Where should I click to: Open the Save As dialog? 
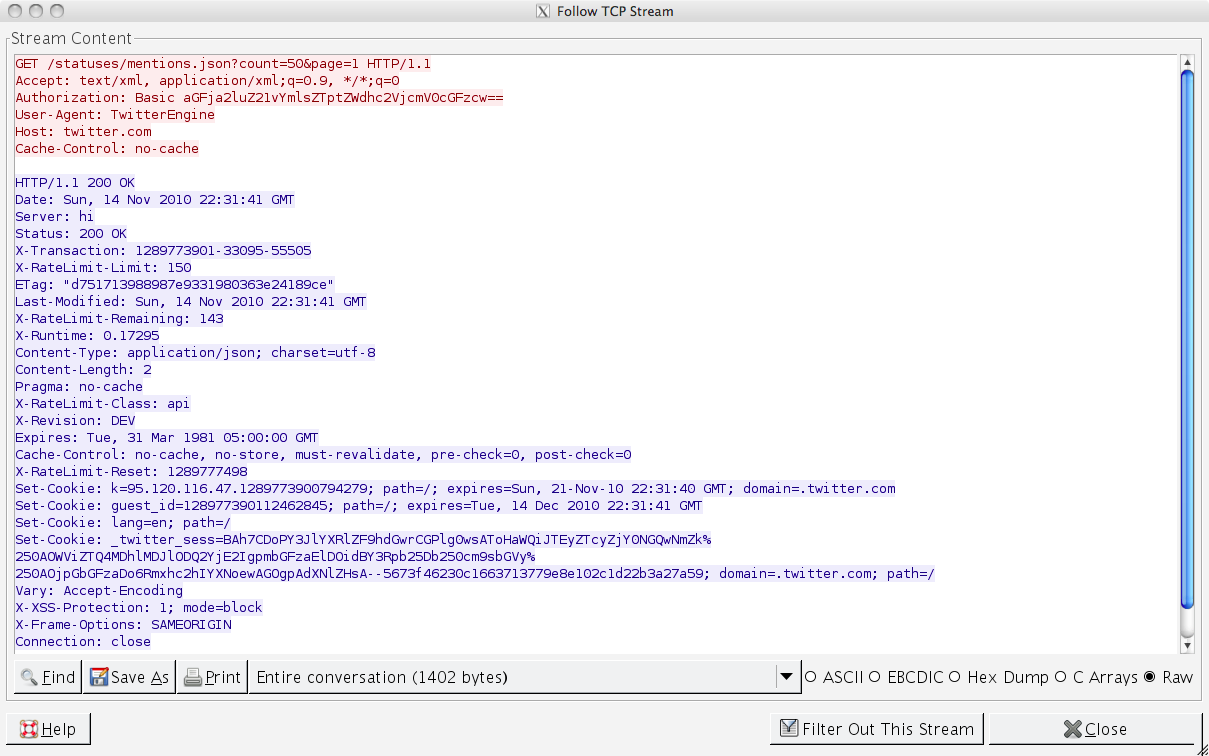click(x=129, y=677)
